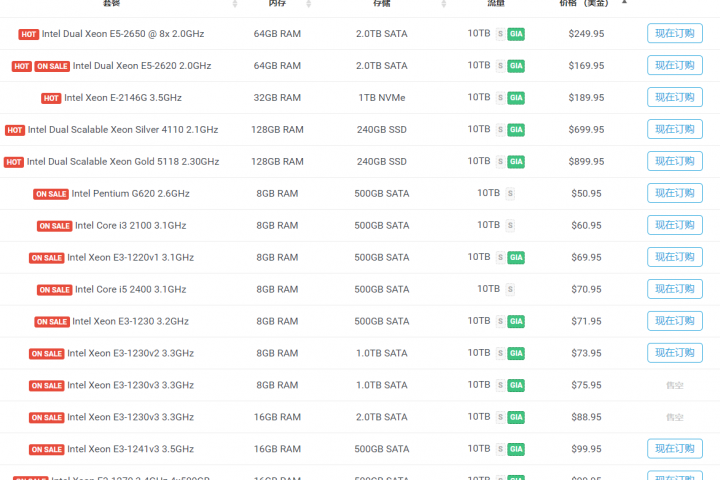The image size is (720, 480).
Task: Click ON SALE badge for Xeon E3-1230v2
Action: (46, 354)
